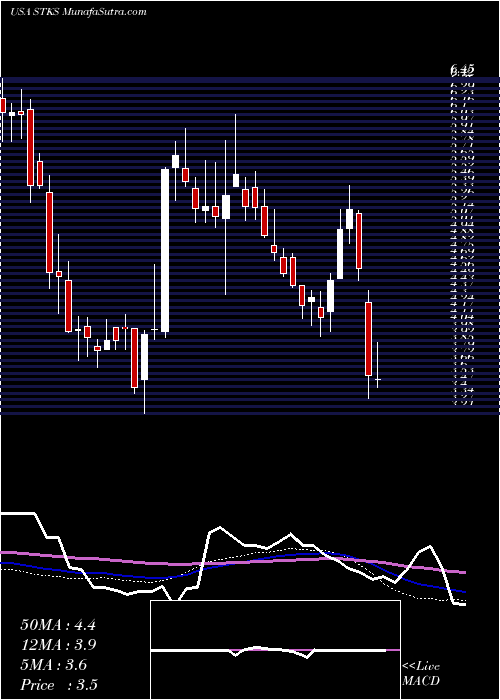Image resolution: width=500 pixels, height=700 pixels.
Task: Click the tallest white bullish candle body
Action: 165,250
